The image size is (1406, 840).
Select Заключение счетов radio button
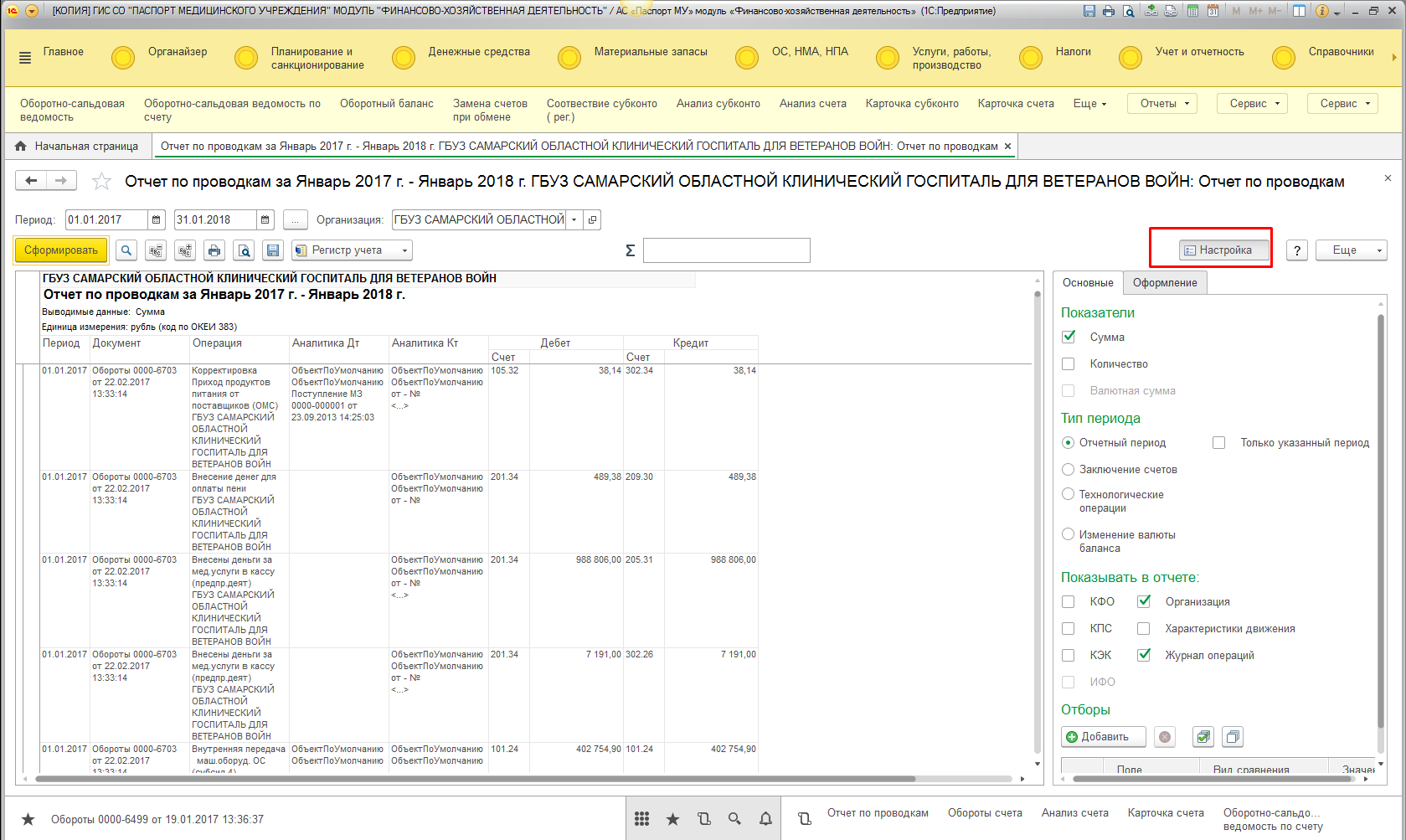click(x=1068, y=469)
